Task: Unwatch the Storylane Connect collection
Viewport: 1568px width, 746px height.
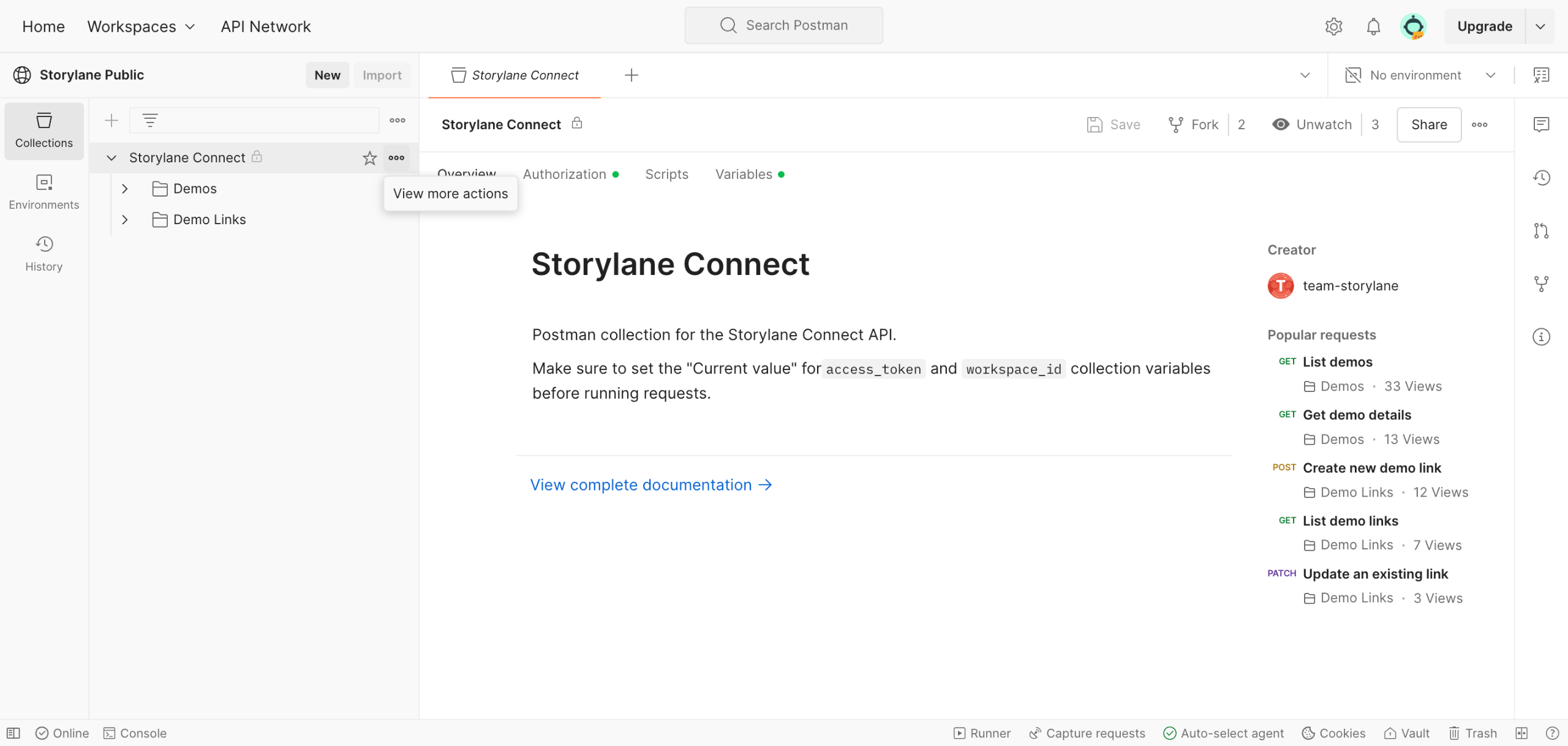Action: (1312, 124)
